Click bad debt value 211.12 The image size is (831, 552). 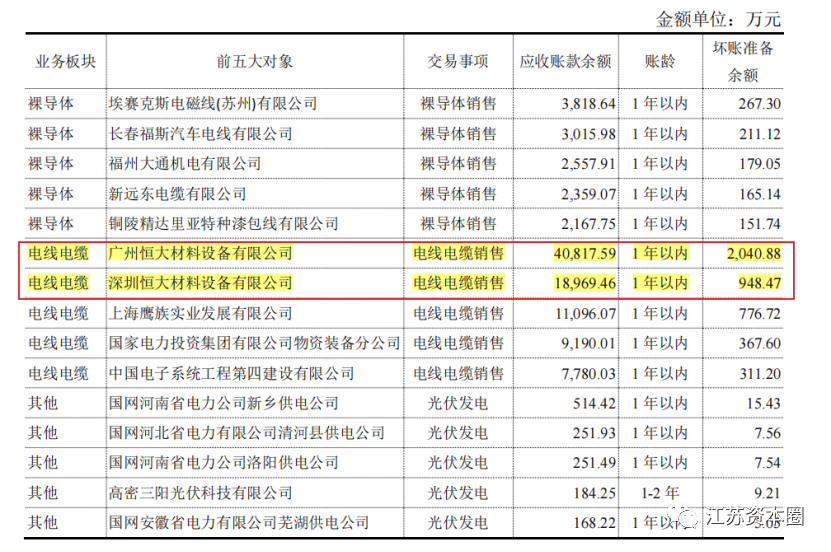click(759, 134)
